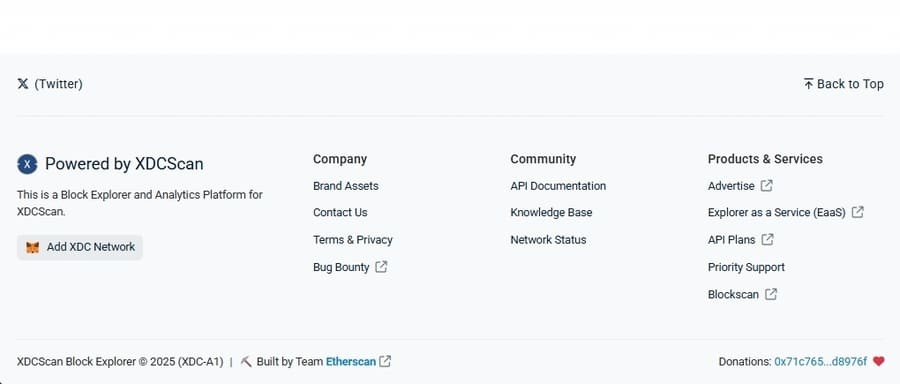Open Priority Support
This screenshot has width=900, height=384.
click(x=746, y=267)
